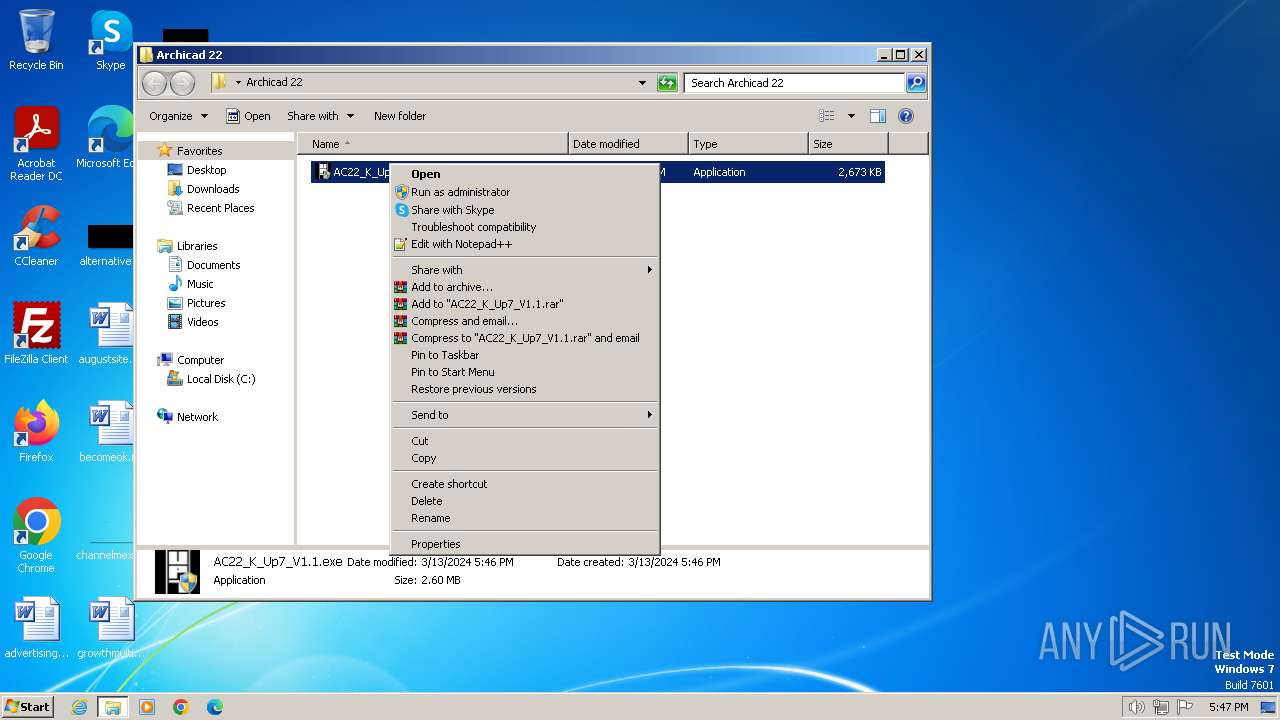Choose Pin to Taskbar

pos(525,355)
